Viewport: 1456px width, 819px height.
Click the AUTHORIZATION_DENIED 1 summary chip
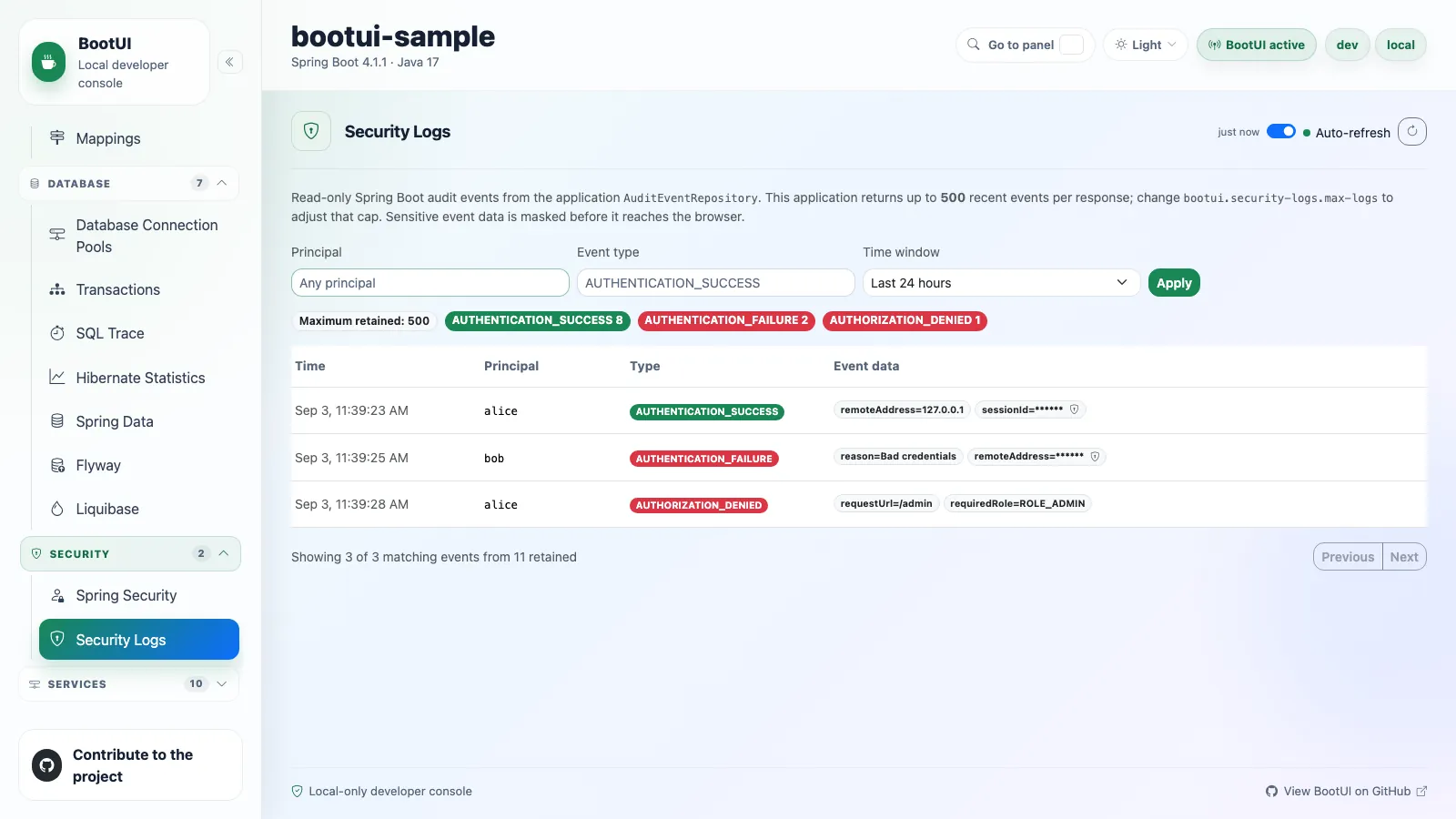pos(905,320)
